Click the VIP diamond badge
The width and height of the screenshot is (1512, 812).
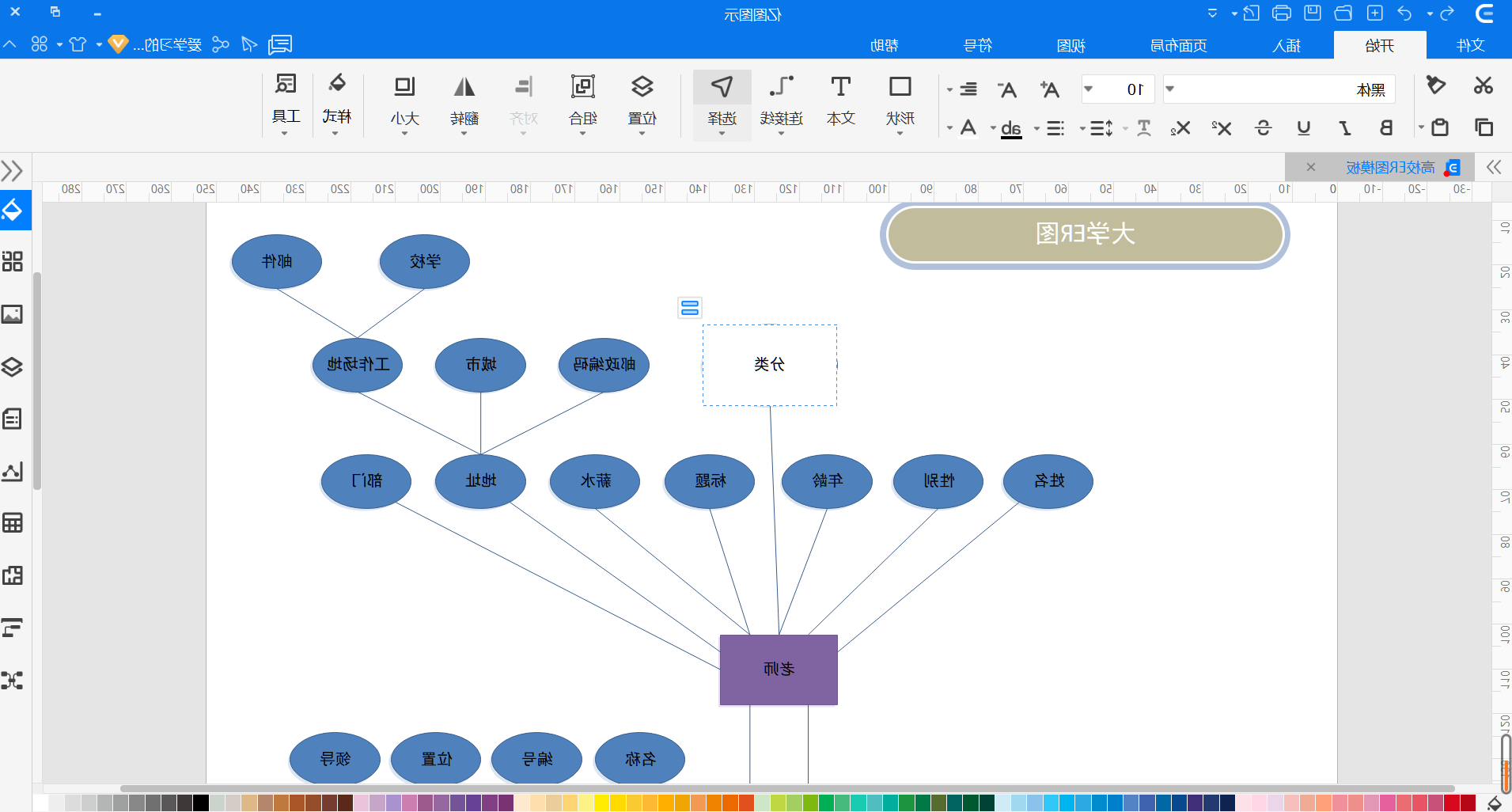point(118,44)
